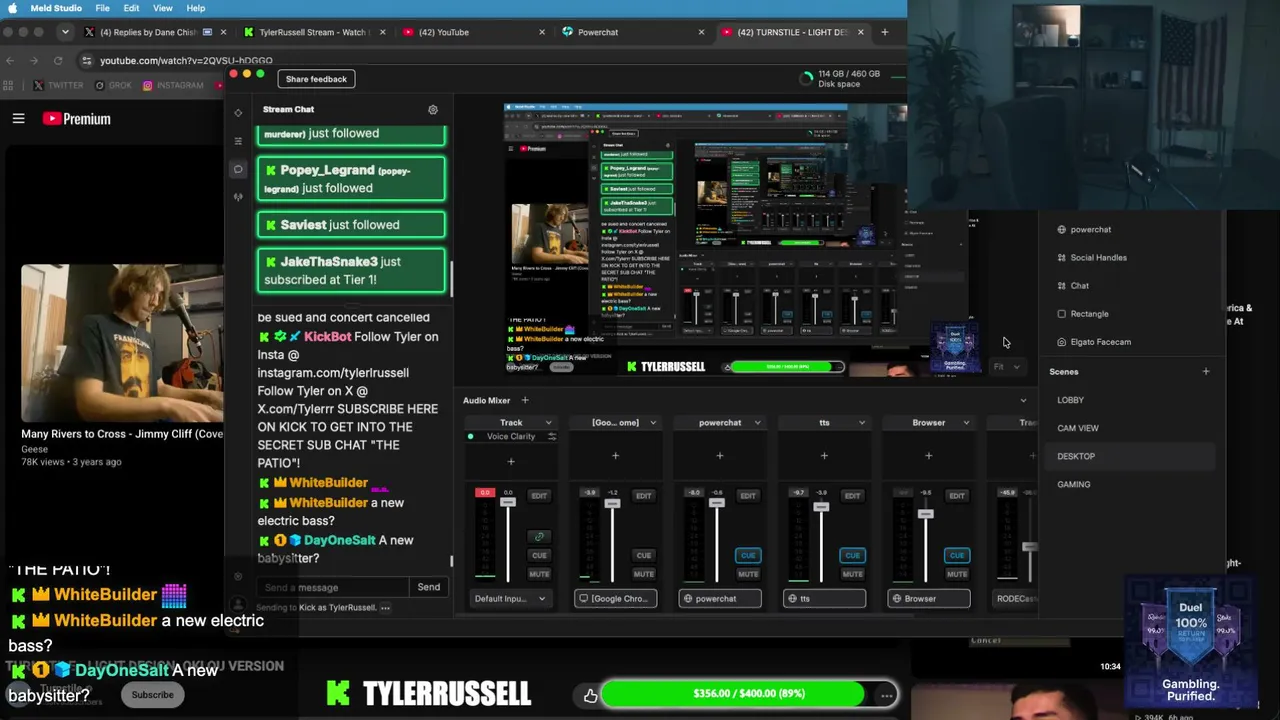Reload the page in Chrome
The height and width of the screenshot is (720, 1280).
pos(59,61)
